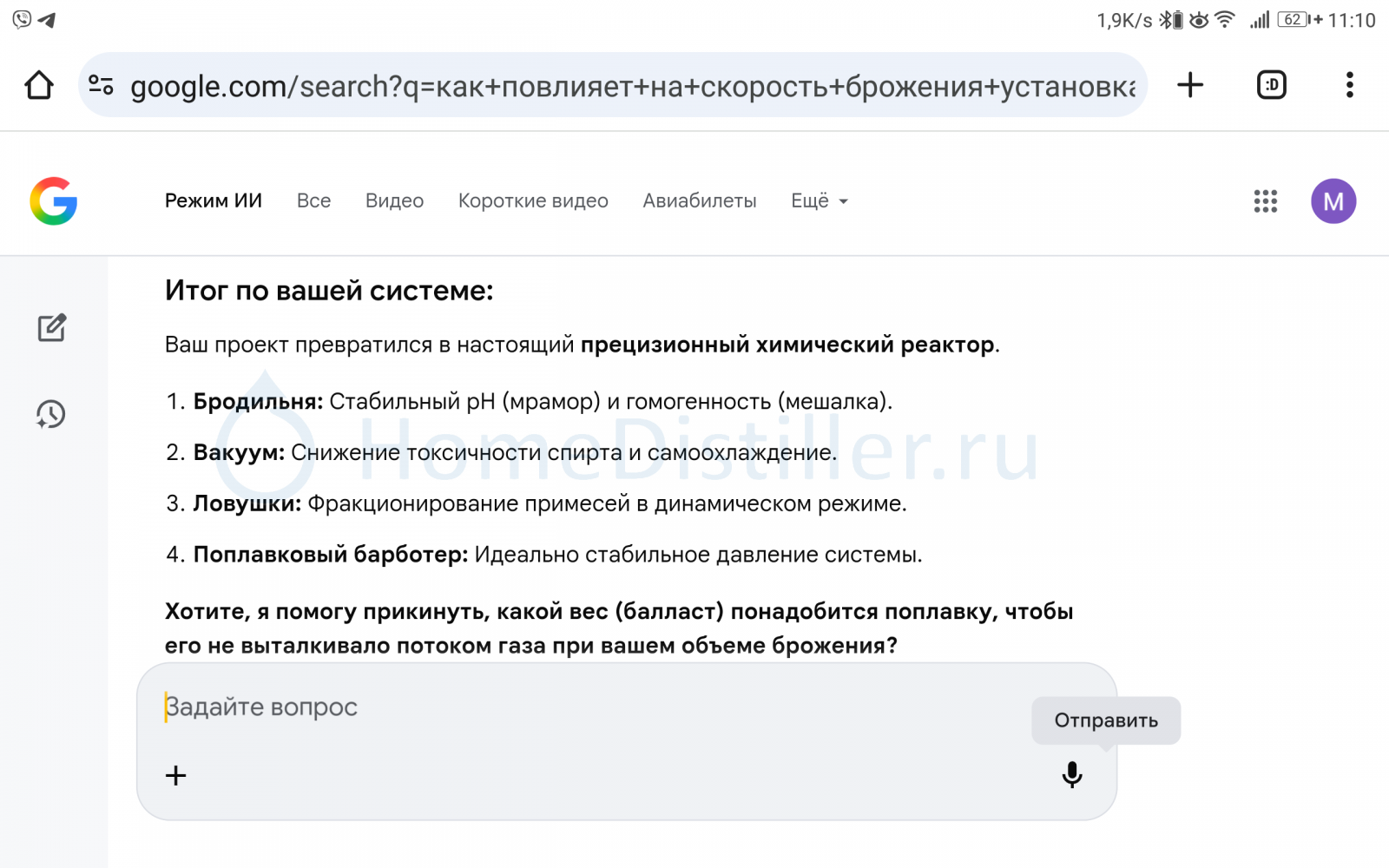The height and width of the screenshot is (868, 1389).
Task: Open browser three-dot overflow menu
Action: coord(1349,85)
